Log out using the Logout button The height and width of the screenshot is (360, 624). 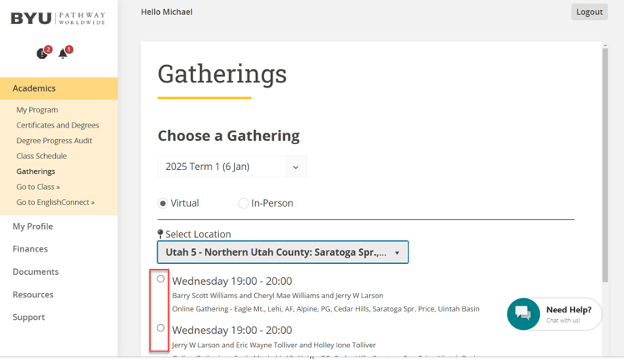pyautogui.click(x=589, y=12)
